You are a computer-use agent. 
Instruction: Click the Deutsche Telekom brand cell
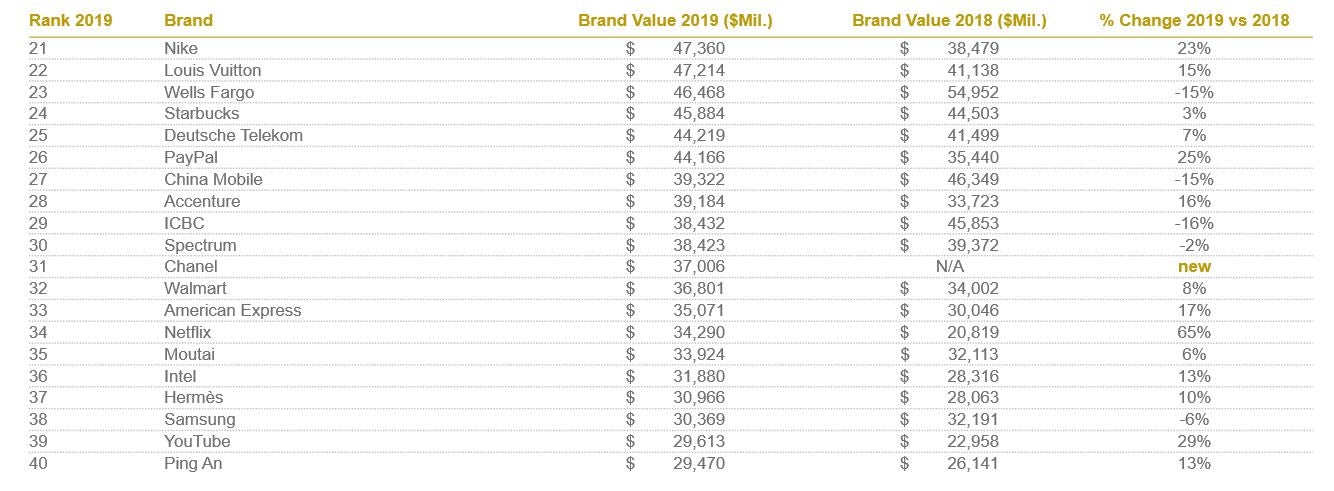[233, 135]
